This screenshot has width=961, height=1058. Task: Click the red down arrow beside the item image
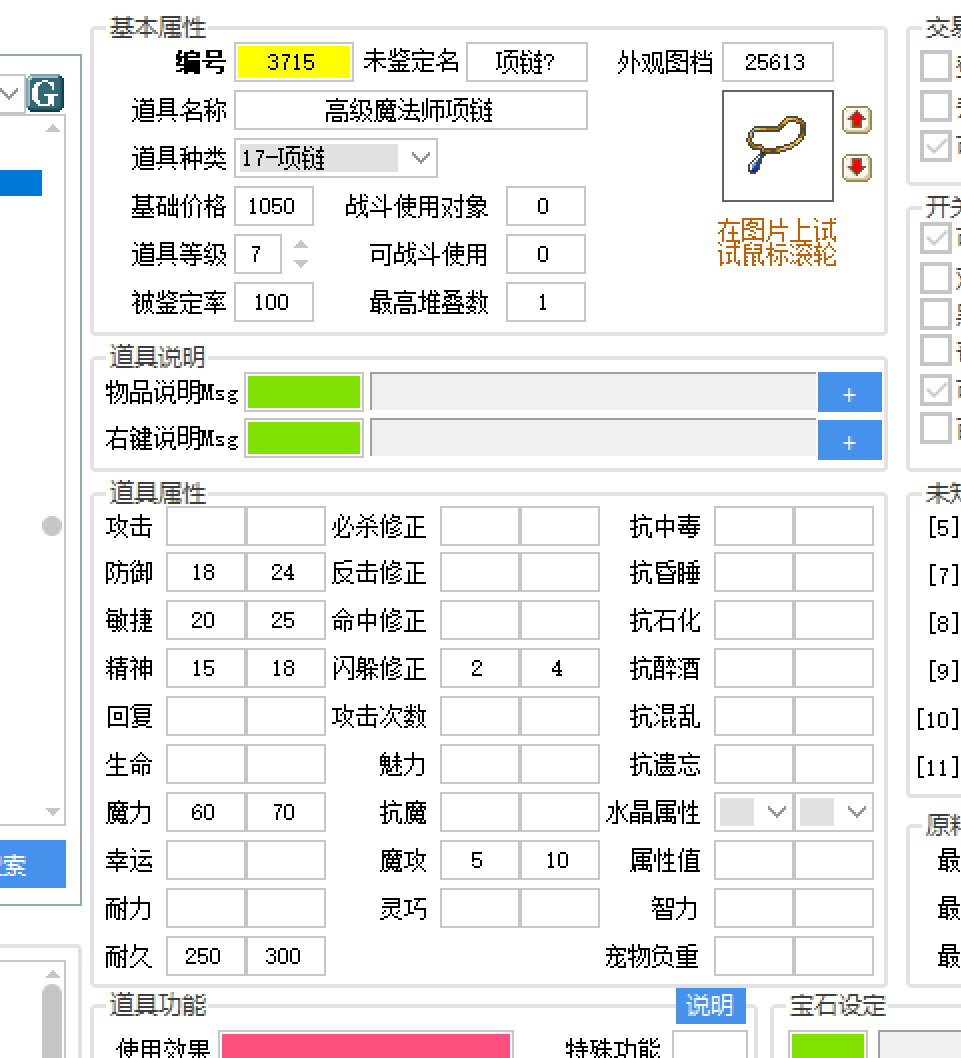coord(857,167)
